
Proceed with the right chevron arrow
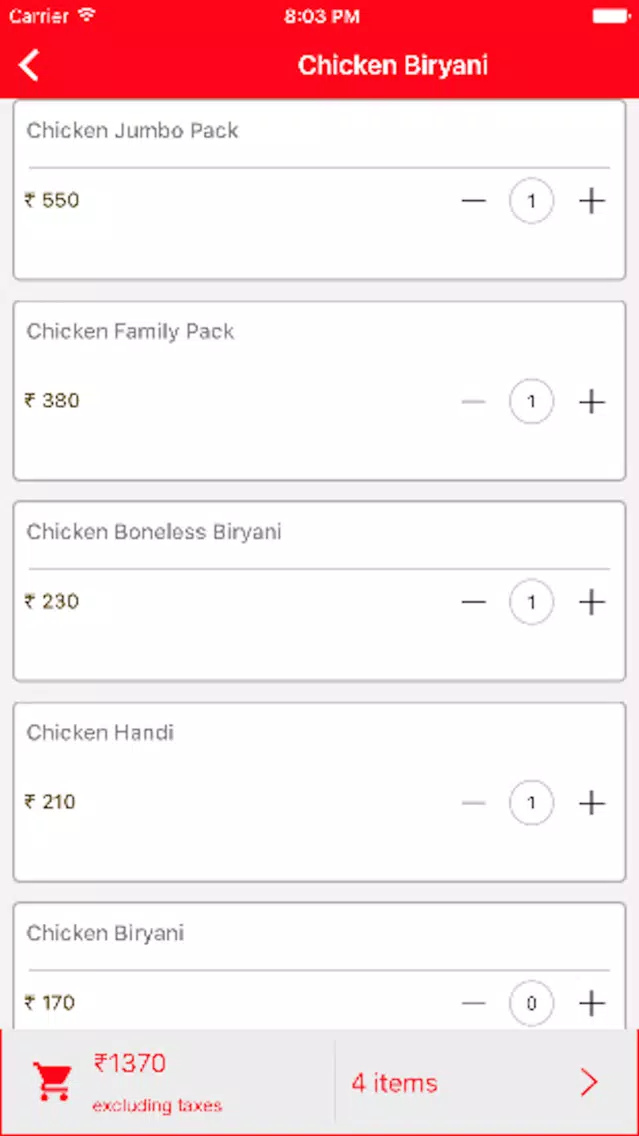[x=590, y=1082]
